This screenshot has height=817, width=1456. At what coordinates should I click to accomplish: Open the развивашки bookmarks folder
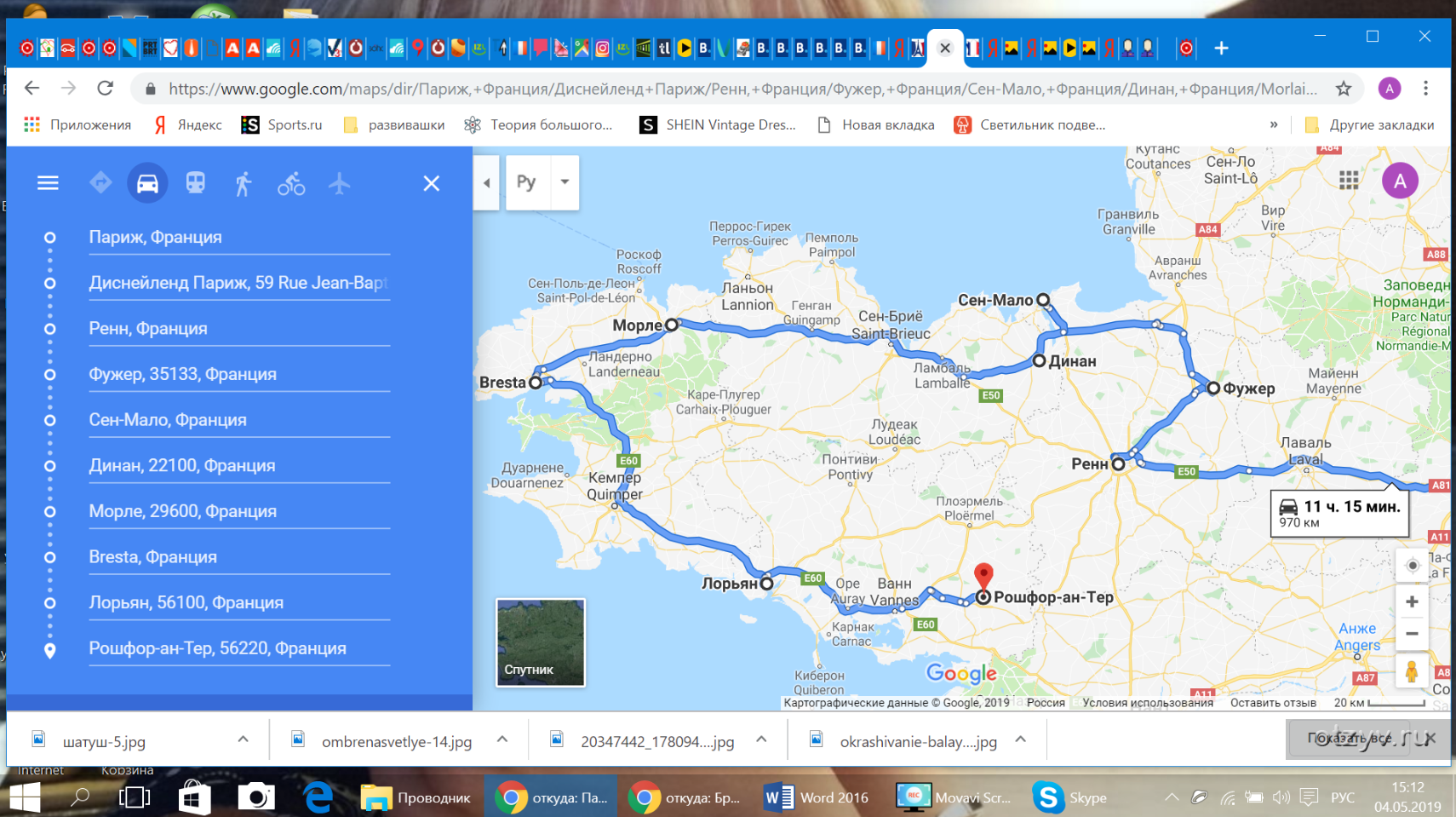(x=393, y=125)
